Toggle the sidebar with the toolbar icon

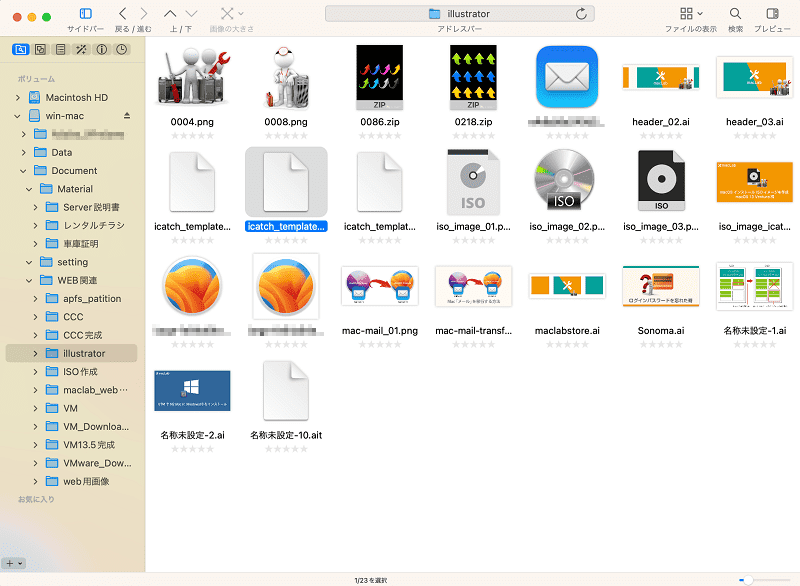click(86, 14)
